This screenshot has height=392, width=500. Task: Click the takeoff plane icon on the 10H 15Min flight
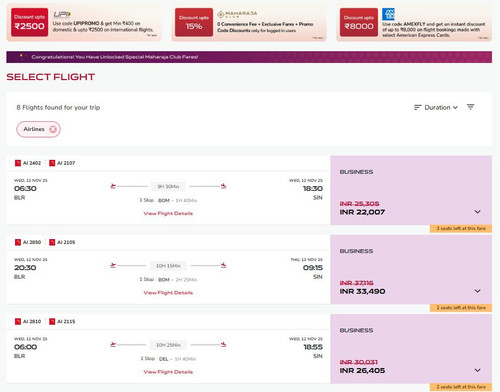(x=113, y=265)
